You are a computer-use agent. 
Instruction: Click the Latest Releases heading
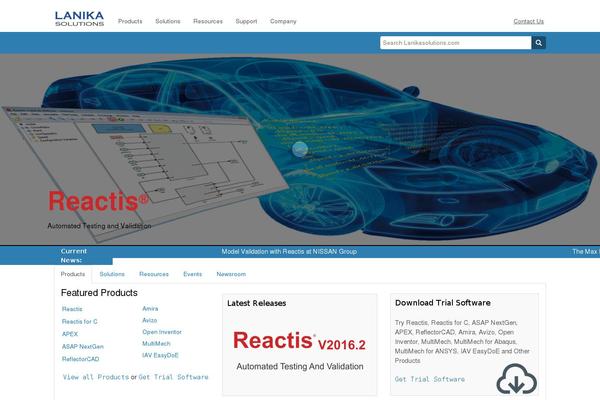coord(256,303)
